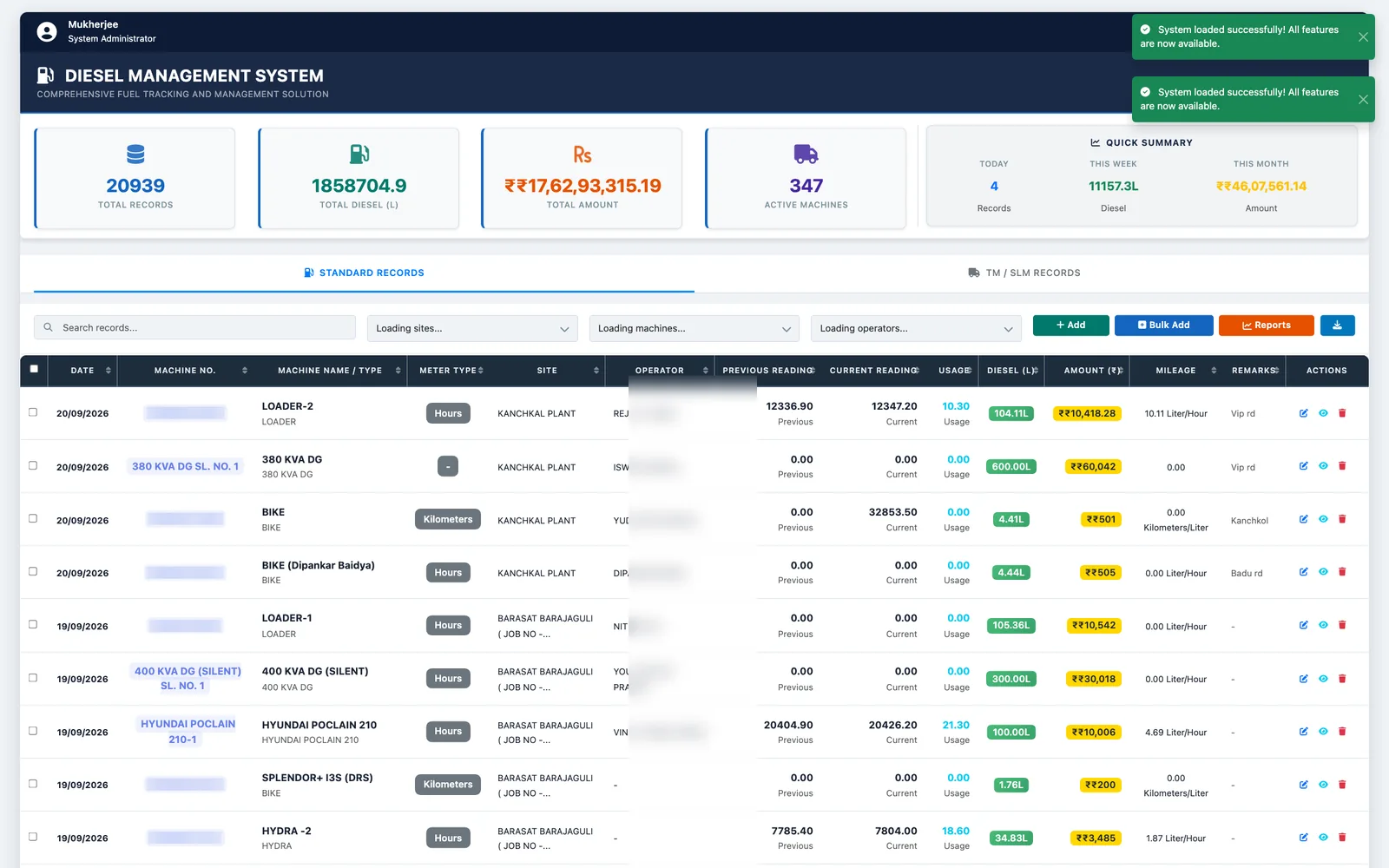Dismiss the top success notification
This screenshot has height=868, width=1389.
(x=1363, y=36)
